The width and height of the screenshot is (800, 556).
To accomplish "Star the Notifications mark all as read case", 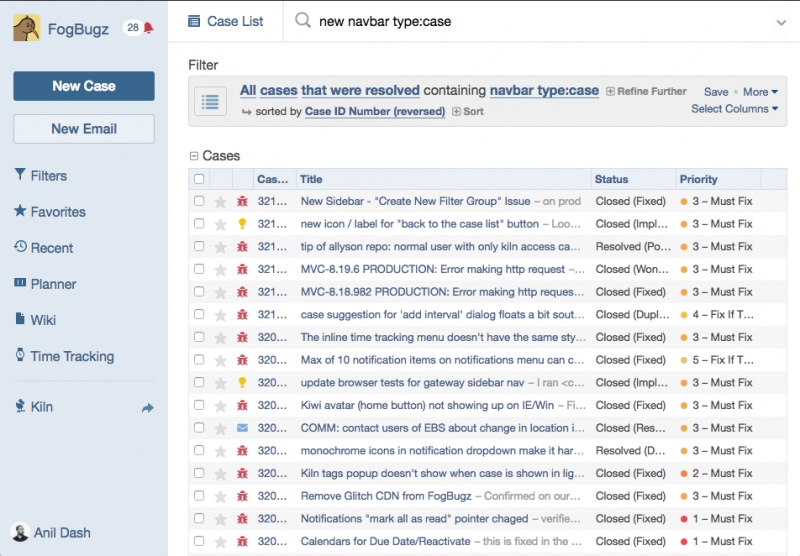I will point(220,519).
